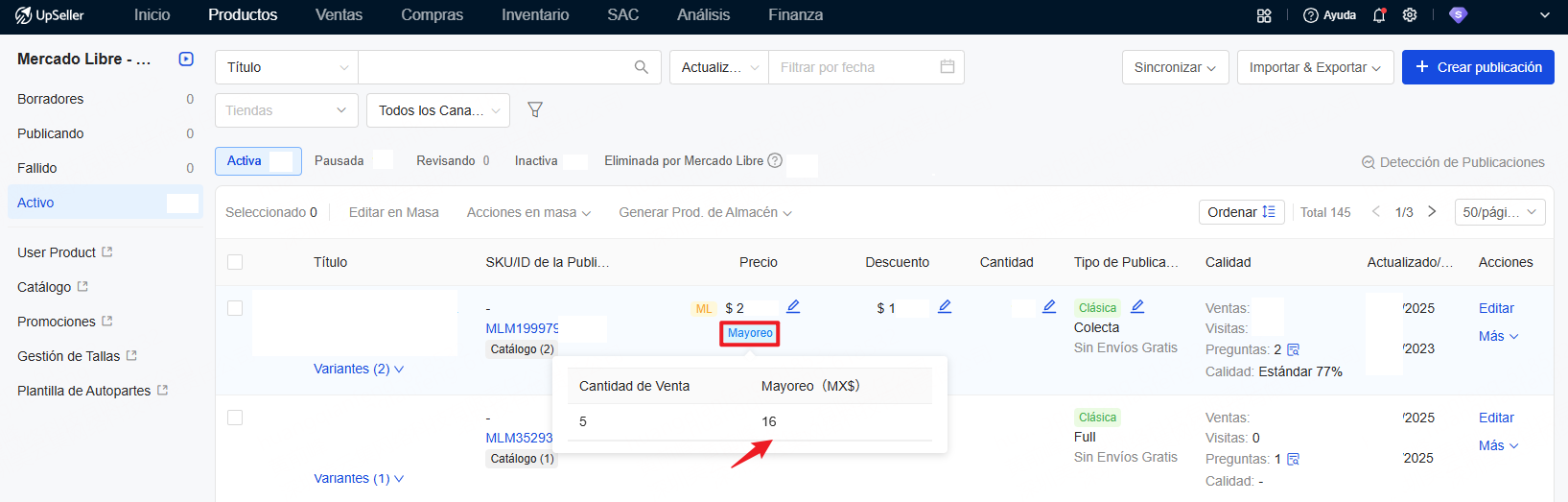The image size is (1568, 502).
Task: Click Crear publicación button
Action: (1478, 67)
